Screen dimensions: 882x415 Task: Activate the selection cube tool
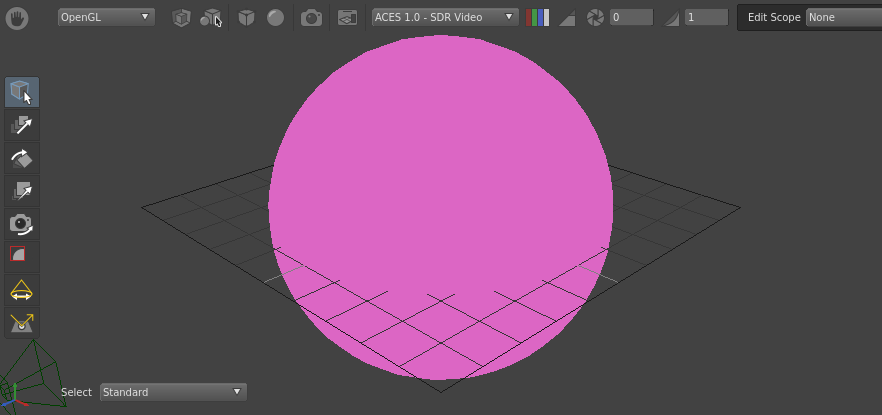tap(21, 92)
